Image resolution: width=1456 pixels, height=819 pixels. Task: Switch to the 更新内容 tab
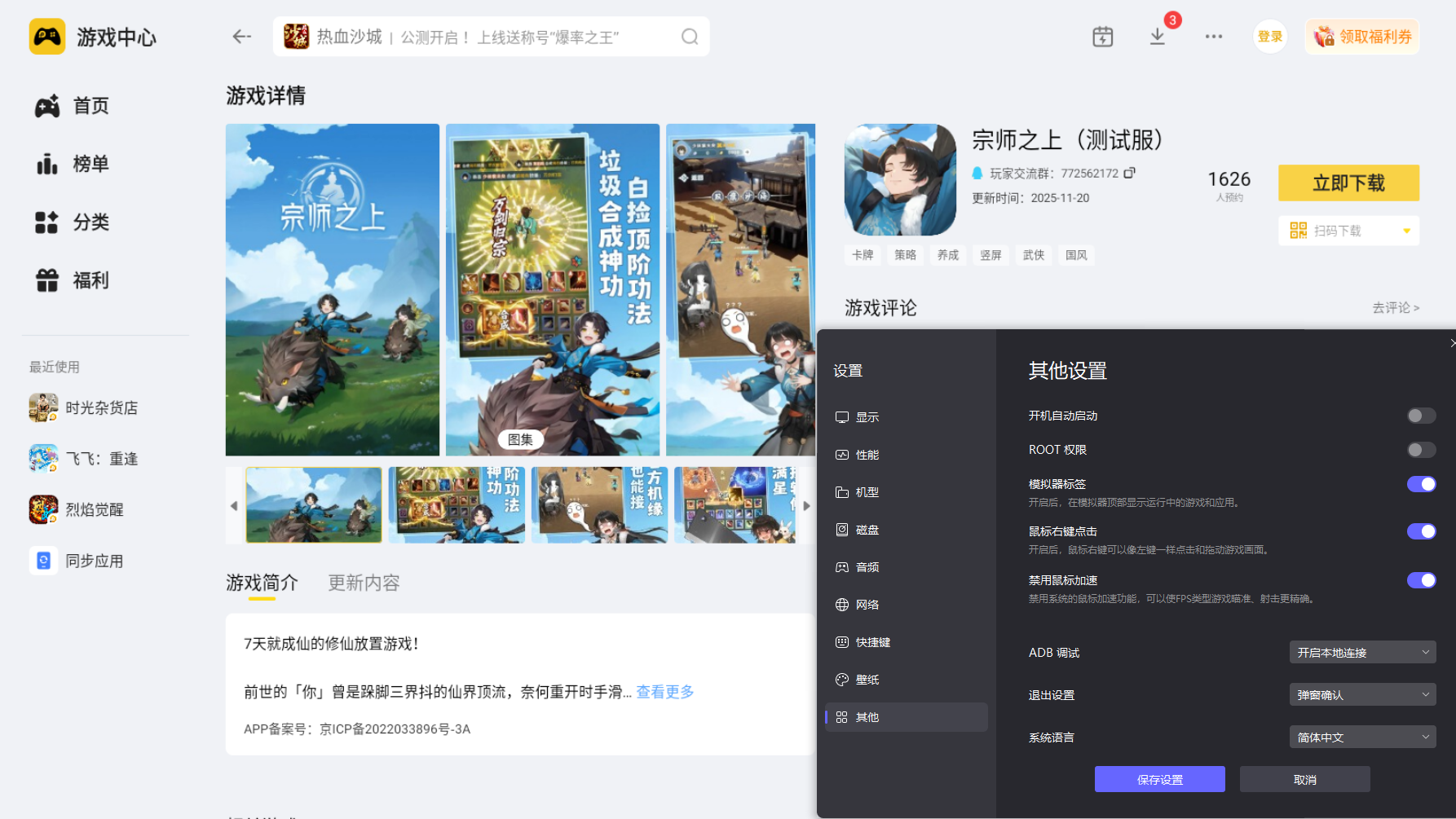pyautogui.click(x=363, y=582)
